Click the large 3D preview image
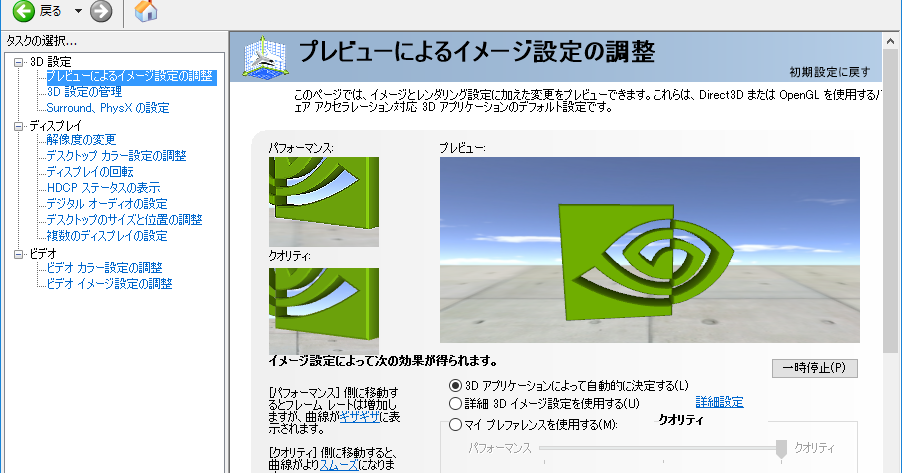Viewport: 902px width, 473px height. click(650, 250)
